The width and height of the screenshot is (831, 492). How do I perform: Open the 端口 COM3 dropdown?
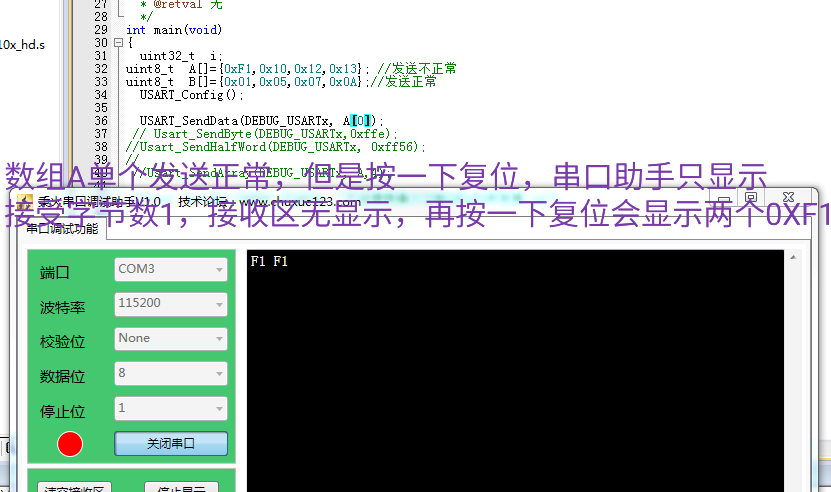pos(170,269)
